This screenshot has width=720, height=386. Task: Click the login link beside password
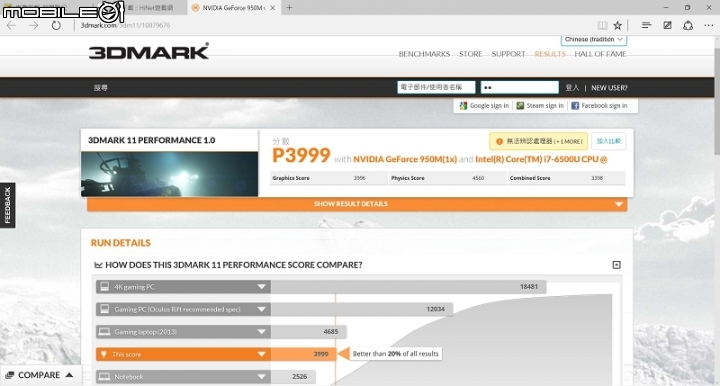(572, 88)
